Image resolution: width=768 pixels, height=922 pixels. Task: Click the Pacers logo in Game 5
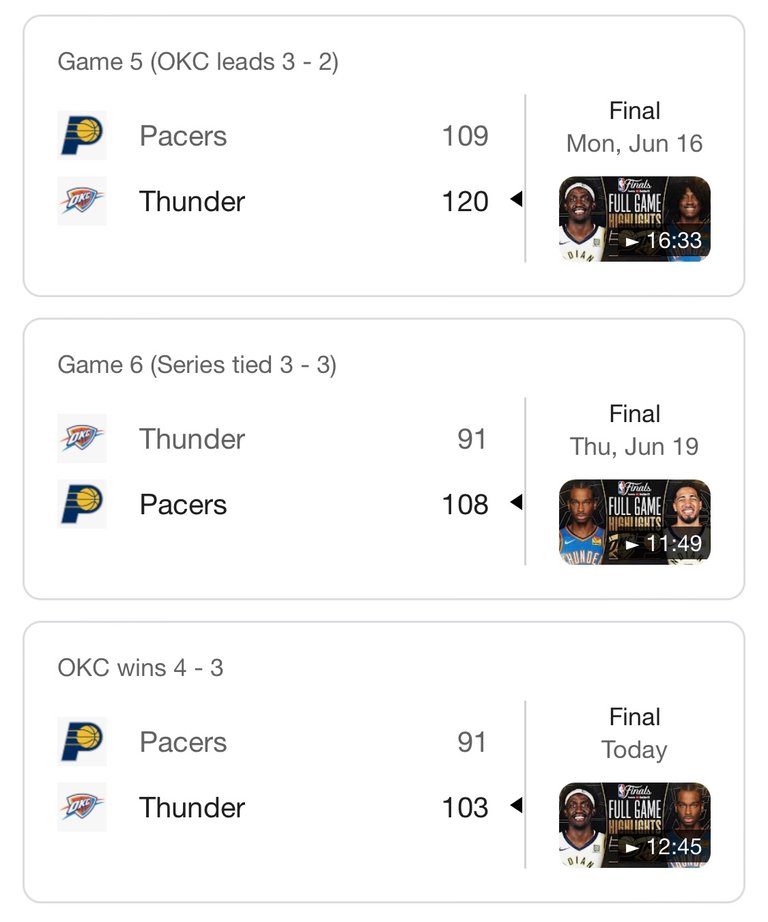tap(82, 135)
